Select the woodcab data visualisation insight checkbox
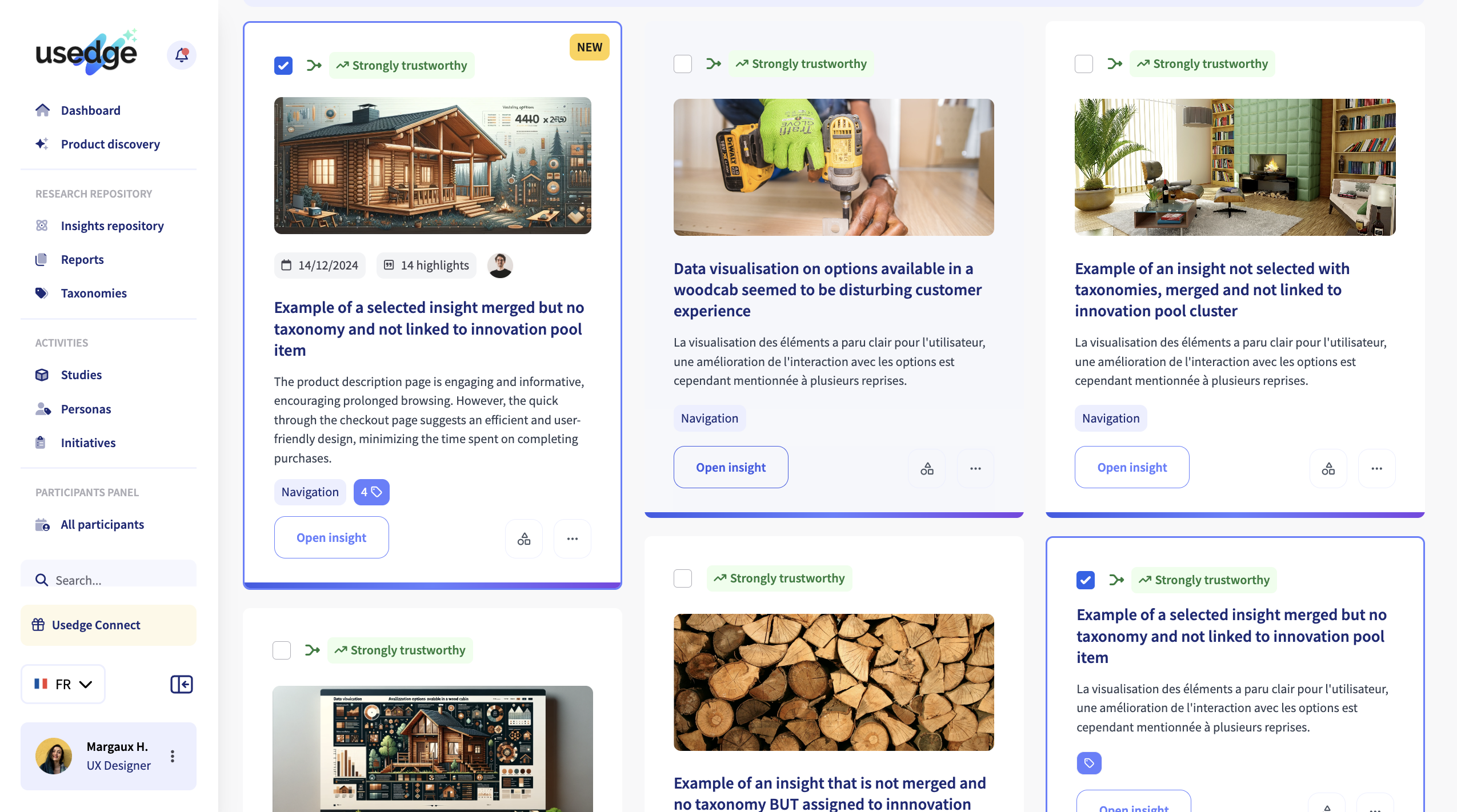This screenshot has height=812, width=1457. [x=682, y=64]
